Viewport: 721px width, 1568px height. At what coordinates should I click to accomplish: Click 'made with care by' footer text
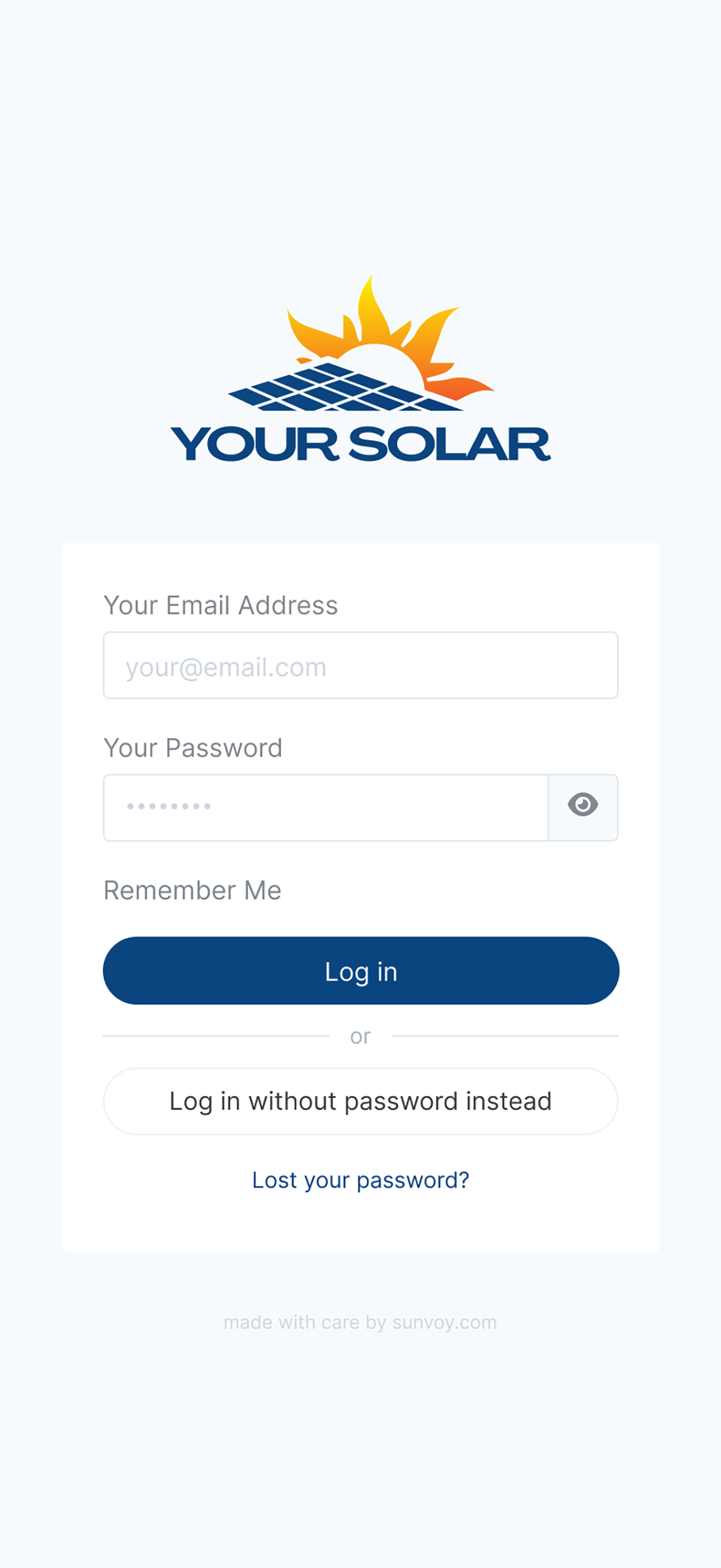click(x=305, y=1323)
